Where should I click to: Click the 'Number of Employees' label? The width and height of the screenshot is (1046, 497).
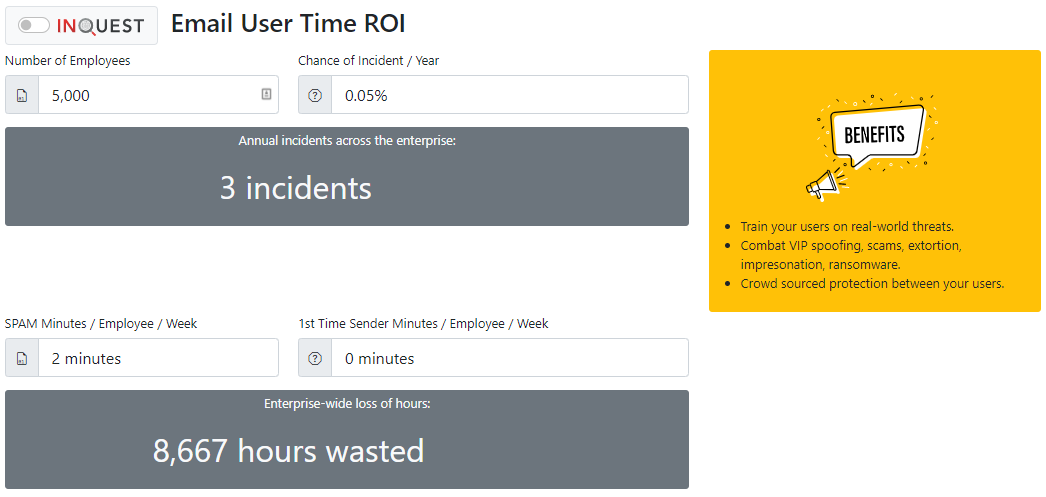pos(67,61)
